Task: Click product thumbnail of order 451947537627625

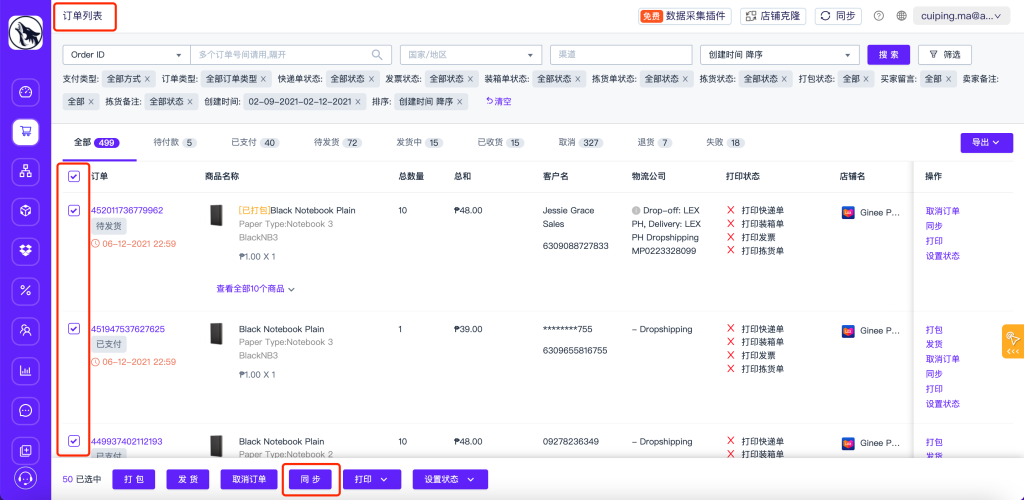Action: [215, 334]
